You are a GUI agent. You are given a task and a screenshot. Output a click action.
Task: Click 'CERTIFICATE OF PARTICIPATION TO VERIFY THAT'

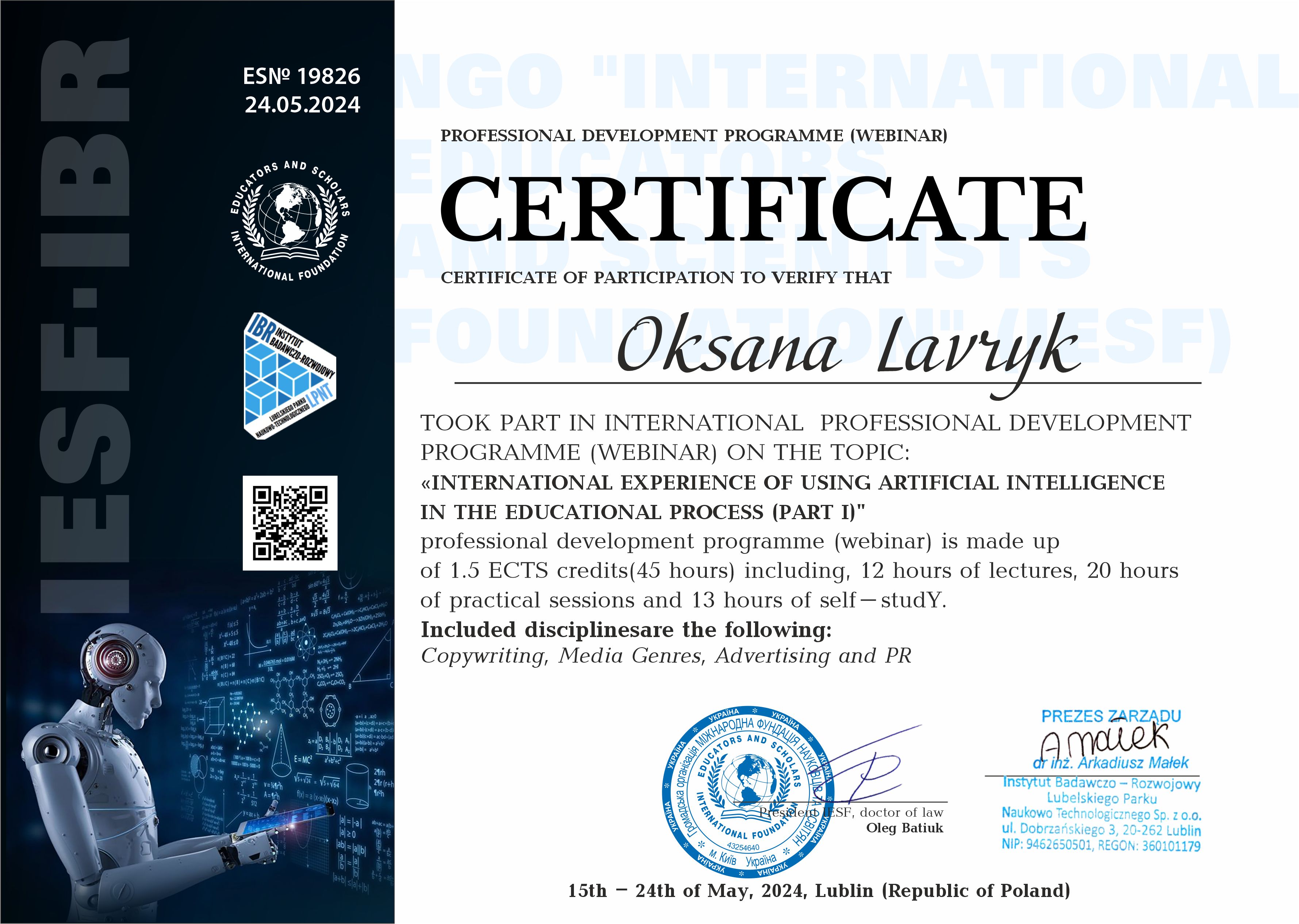coord(666,278)
